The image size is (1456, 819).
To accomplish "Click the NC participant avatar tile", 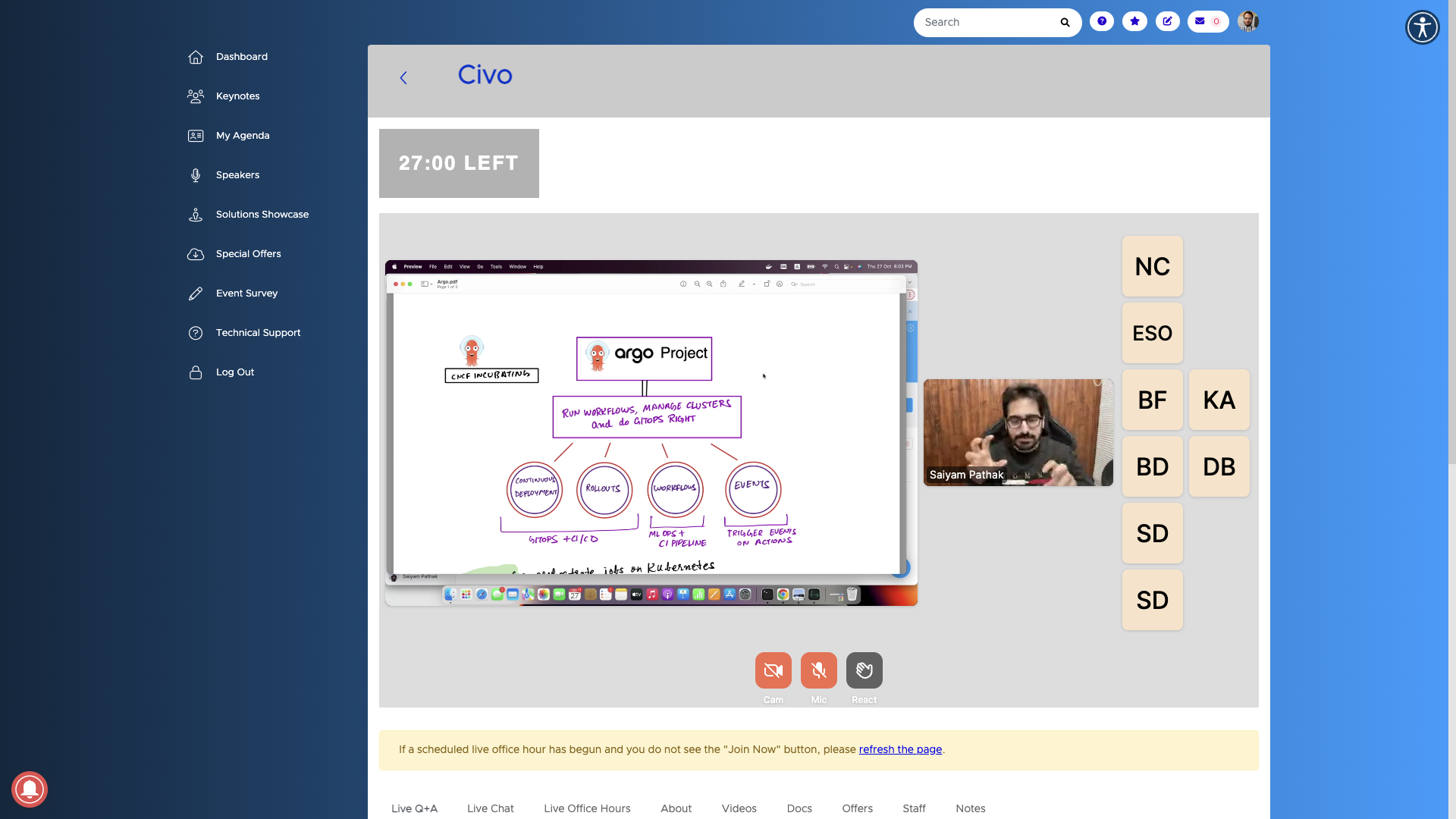I will point(1152,265).
